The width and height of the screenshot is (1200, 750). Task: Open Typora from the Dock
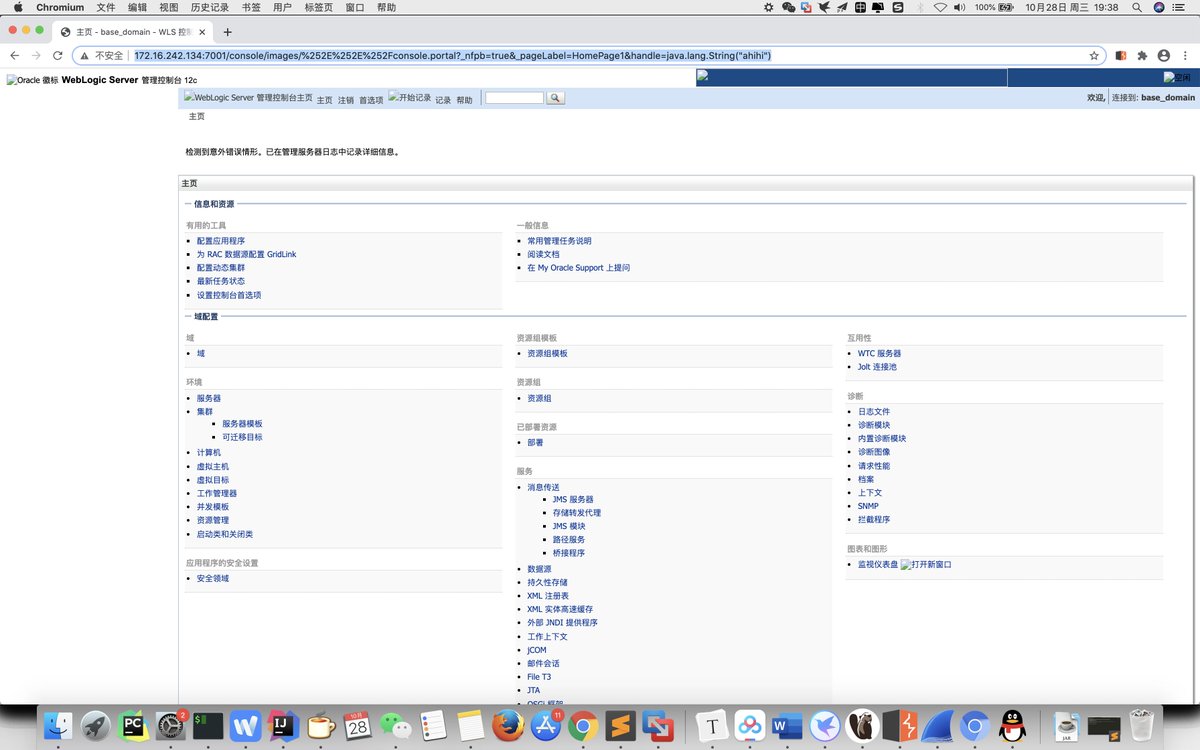(712, 725)
